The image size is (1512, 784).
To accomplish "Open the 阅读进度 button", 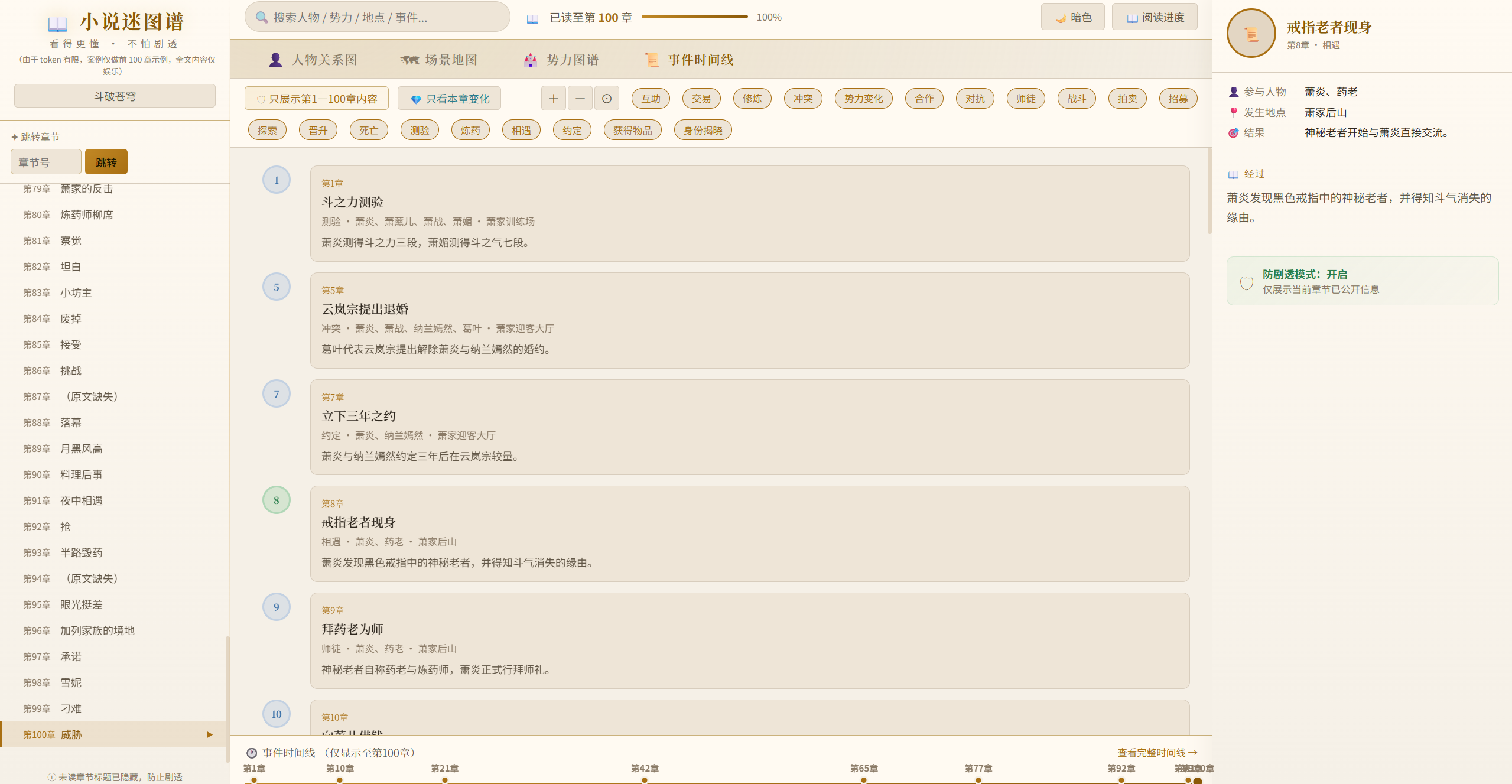I will coord(1155,17).
